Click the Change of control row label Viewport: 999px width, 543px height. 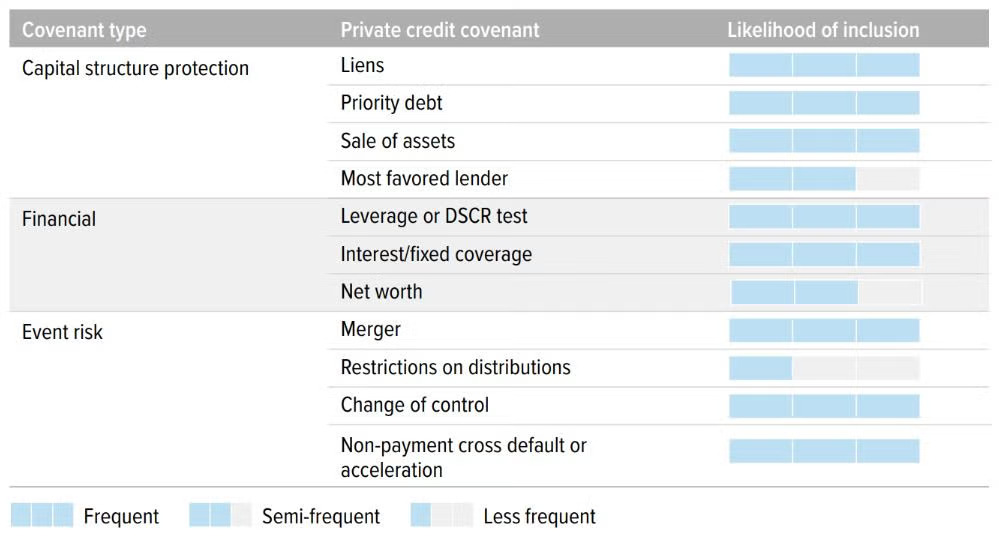[x=414, y=405]
